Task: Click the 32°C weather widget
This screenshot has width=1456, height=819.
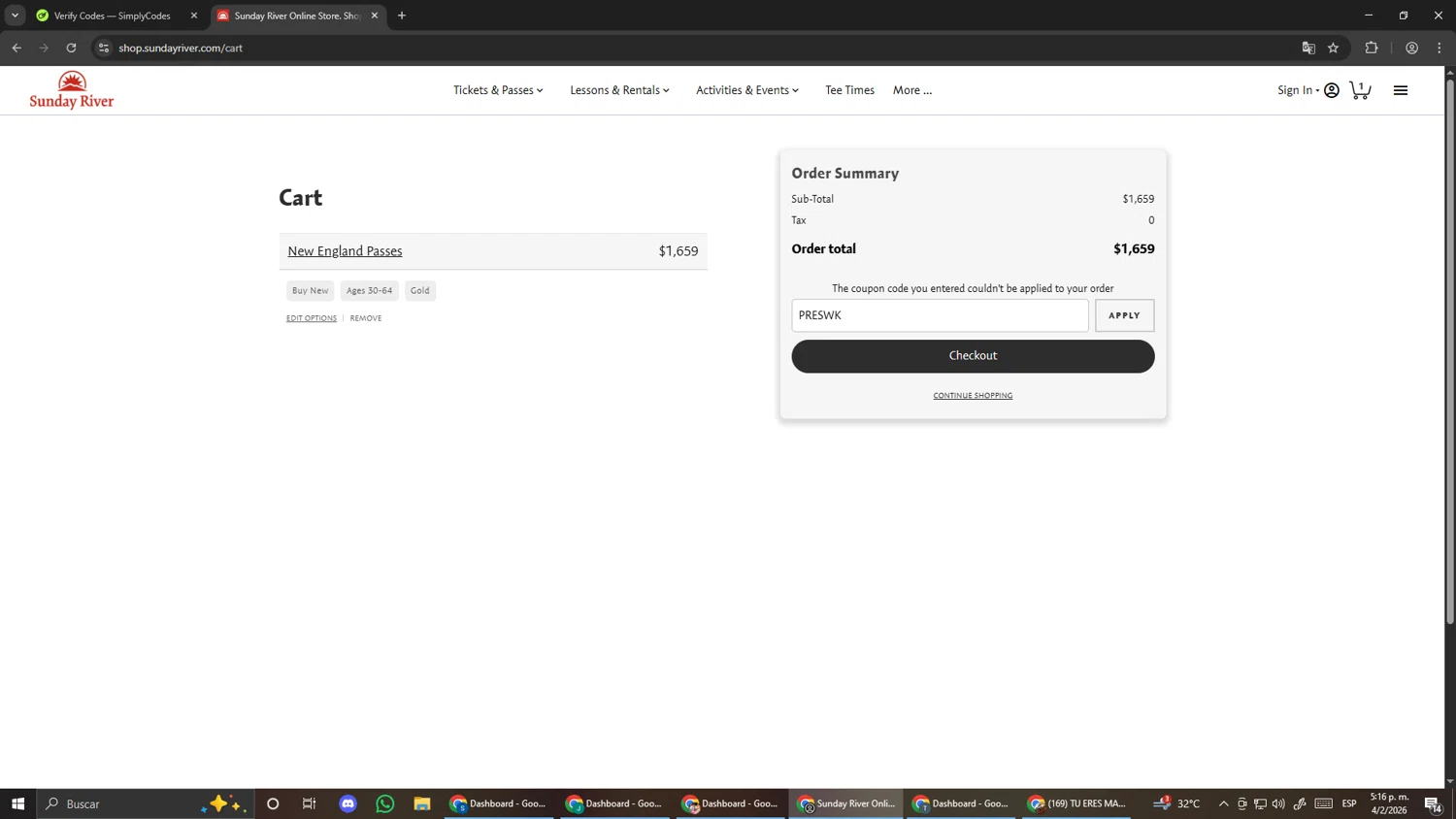Action: (x=1177, y=803)
